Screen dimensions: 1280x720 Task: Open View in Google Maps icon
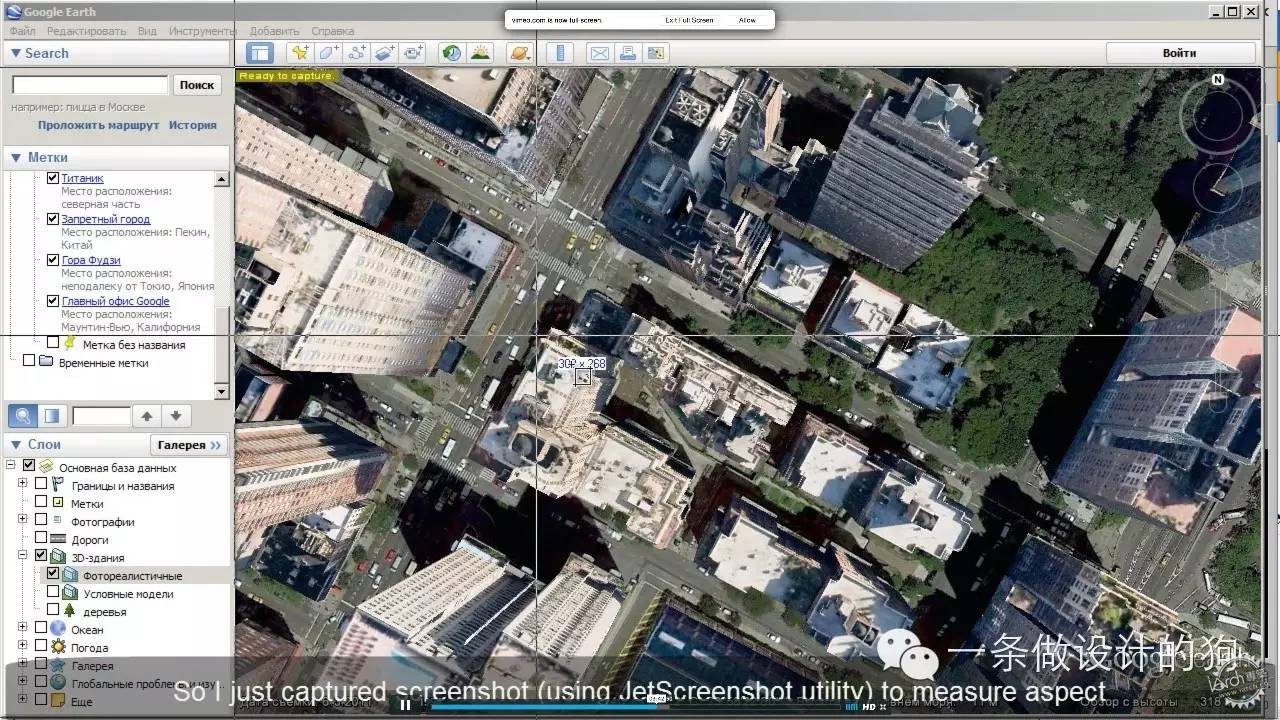pos(656,53)
